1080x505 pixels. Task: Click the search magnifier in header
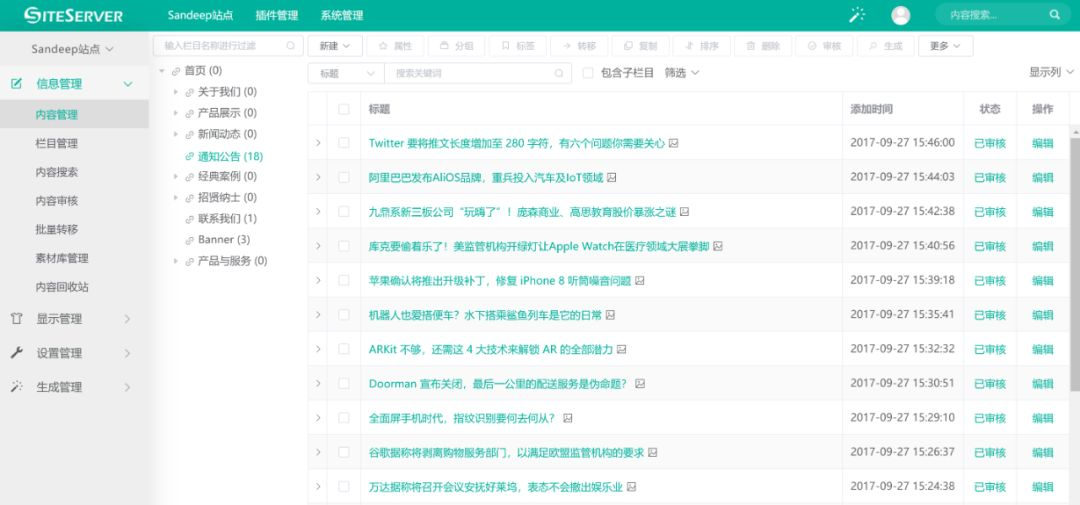pos(1055,14)
